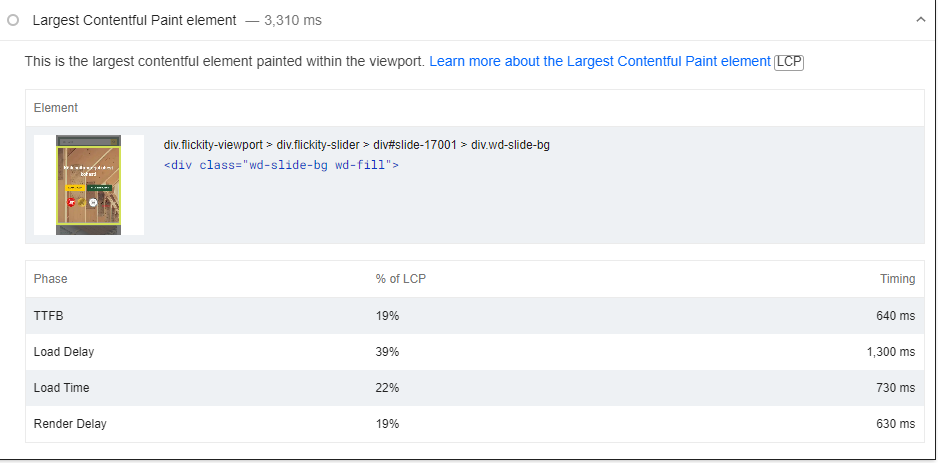
Task: Click the LCP badge label
Action: 788,62
